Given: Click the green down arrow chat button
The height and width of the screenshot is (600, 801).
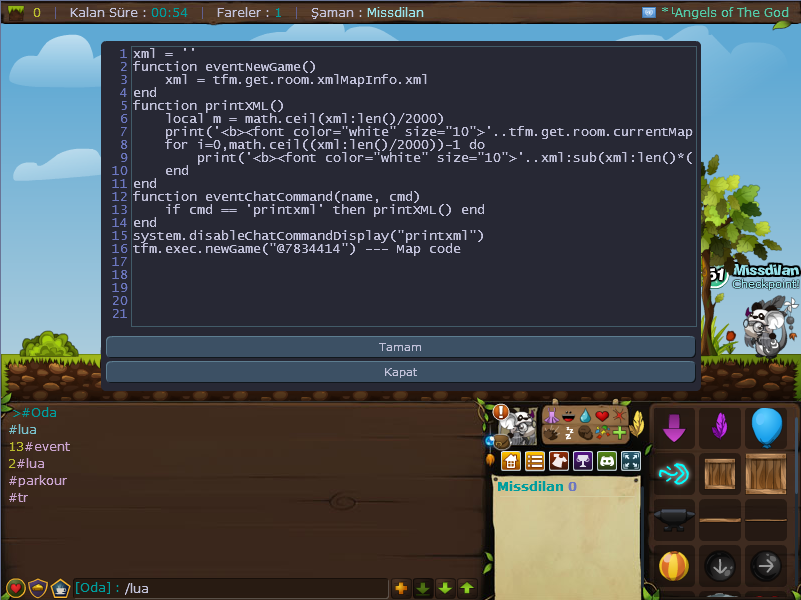Looking at the screenshot, I should (x=445, y=588).
